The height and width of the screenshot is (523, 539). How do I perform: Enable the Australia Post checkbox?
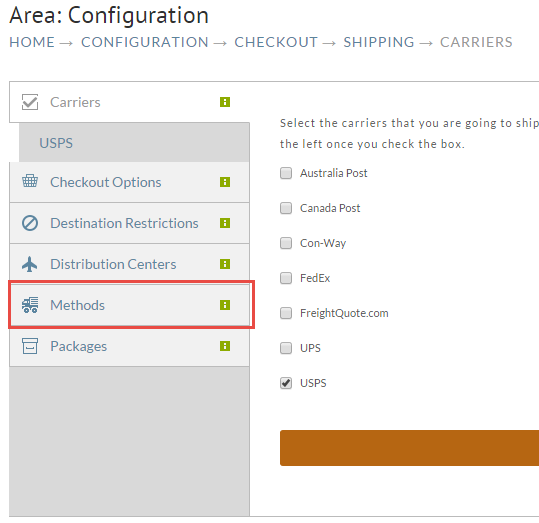[x=286, y=173]
